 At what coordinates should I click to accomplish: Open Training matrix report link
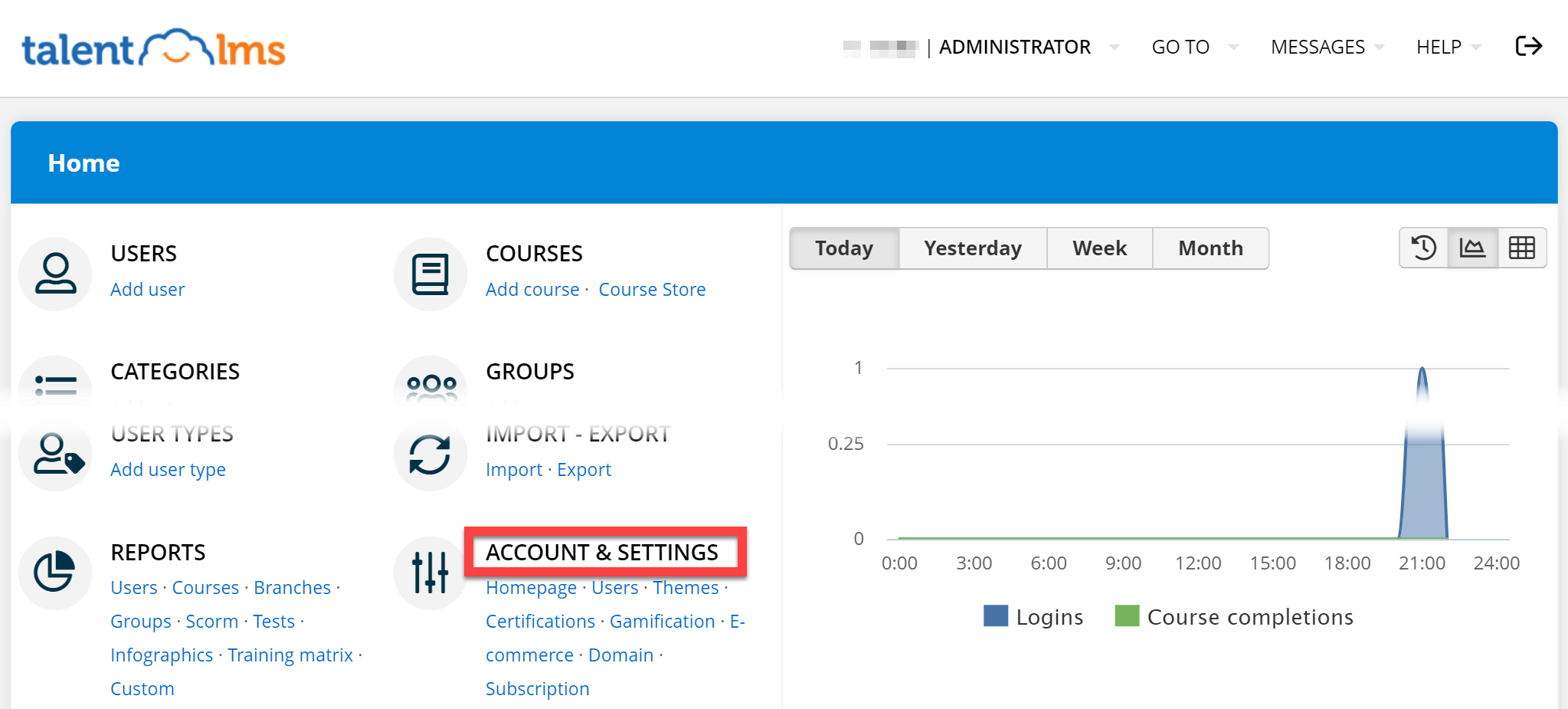(290, 655)
